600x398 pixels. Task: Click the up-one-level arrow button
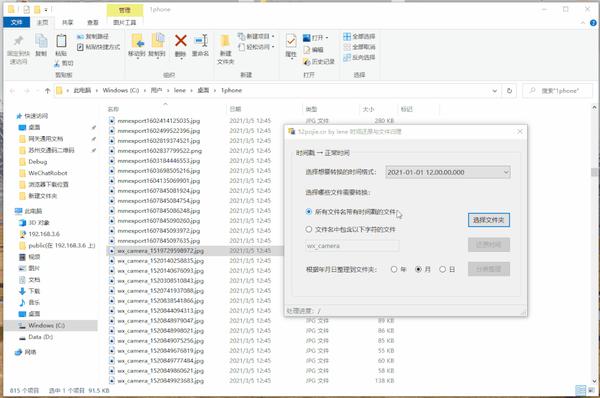click(x=47, y=91)
